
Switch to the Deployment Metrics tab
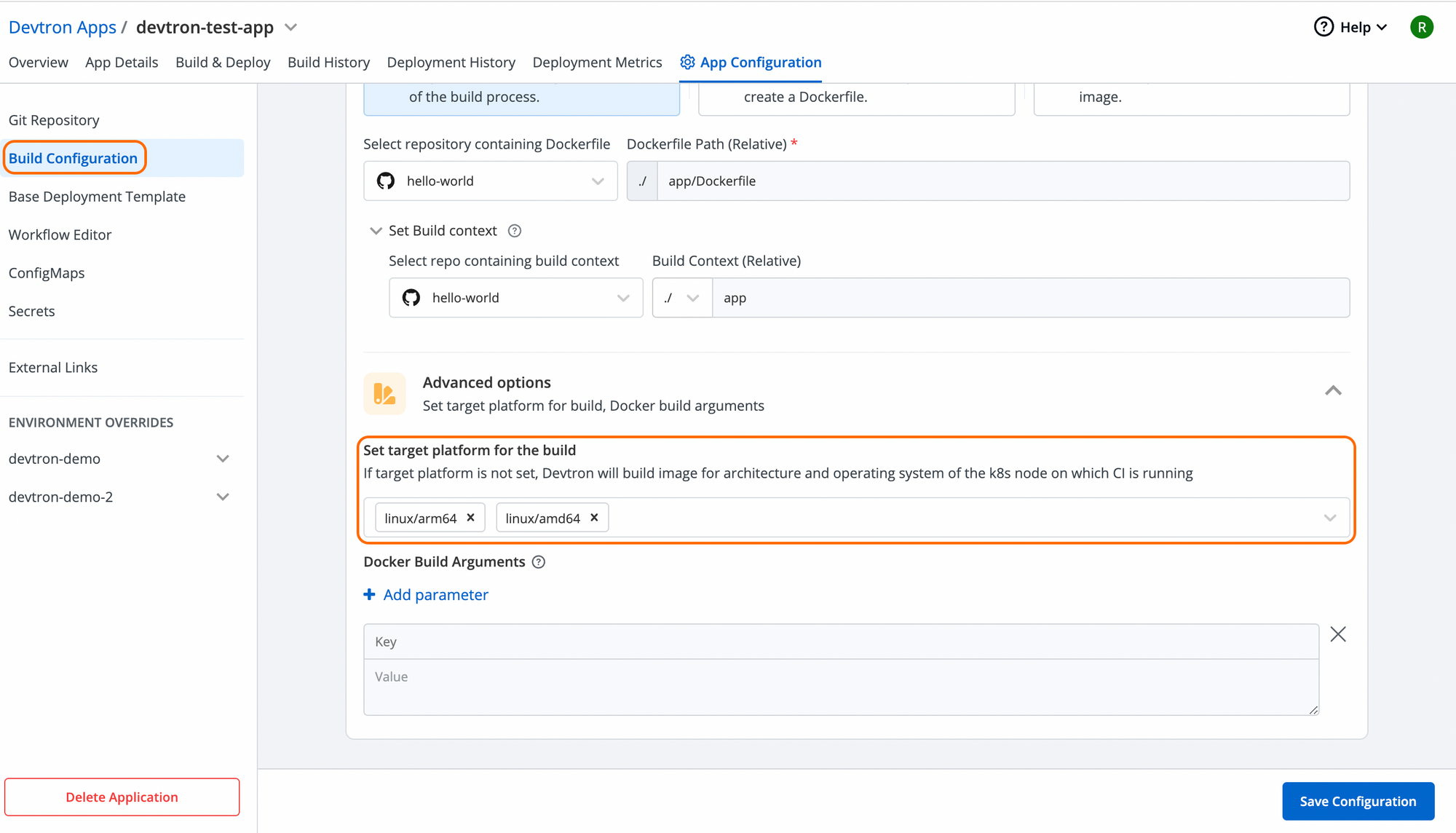point(597,62)
